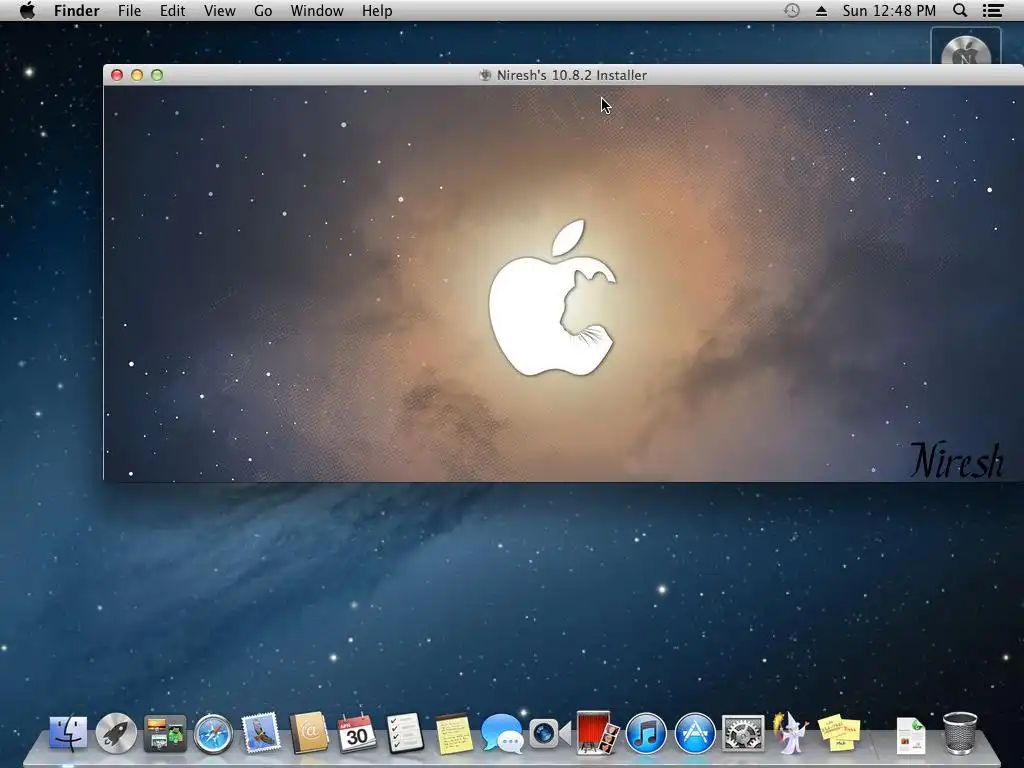Image resolution: width=1024 pixels, height=768 pixels.
Task: Open Launchpad from the Dock
Action: (116, 733)
